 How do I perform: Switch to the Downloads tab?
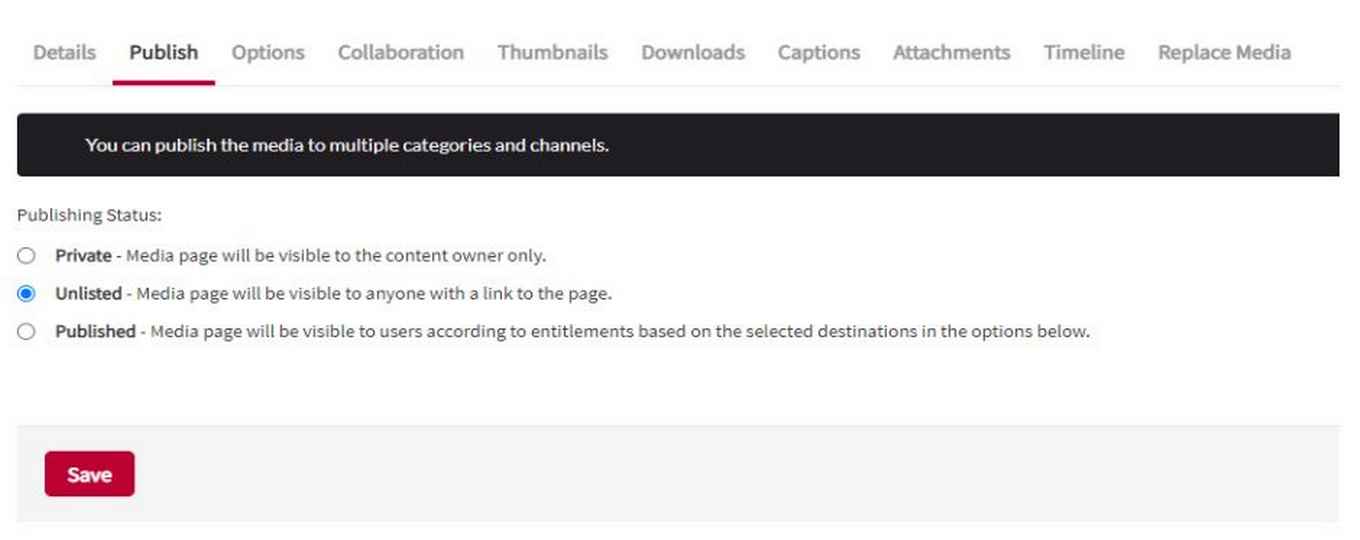coord(692,53)
